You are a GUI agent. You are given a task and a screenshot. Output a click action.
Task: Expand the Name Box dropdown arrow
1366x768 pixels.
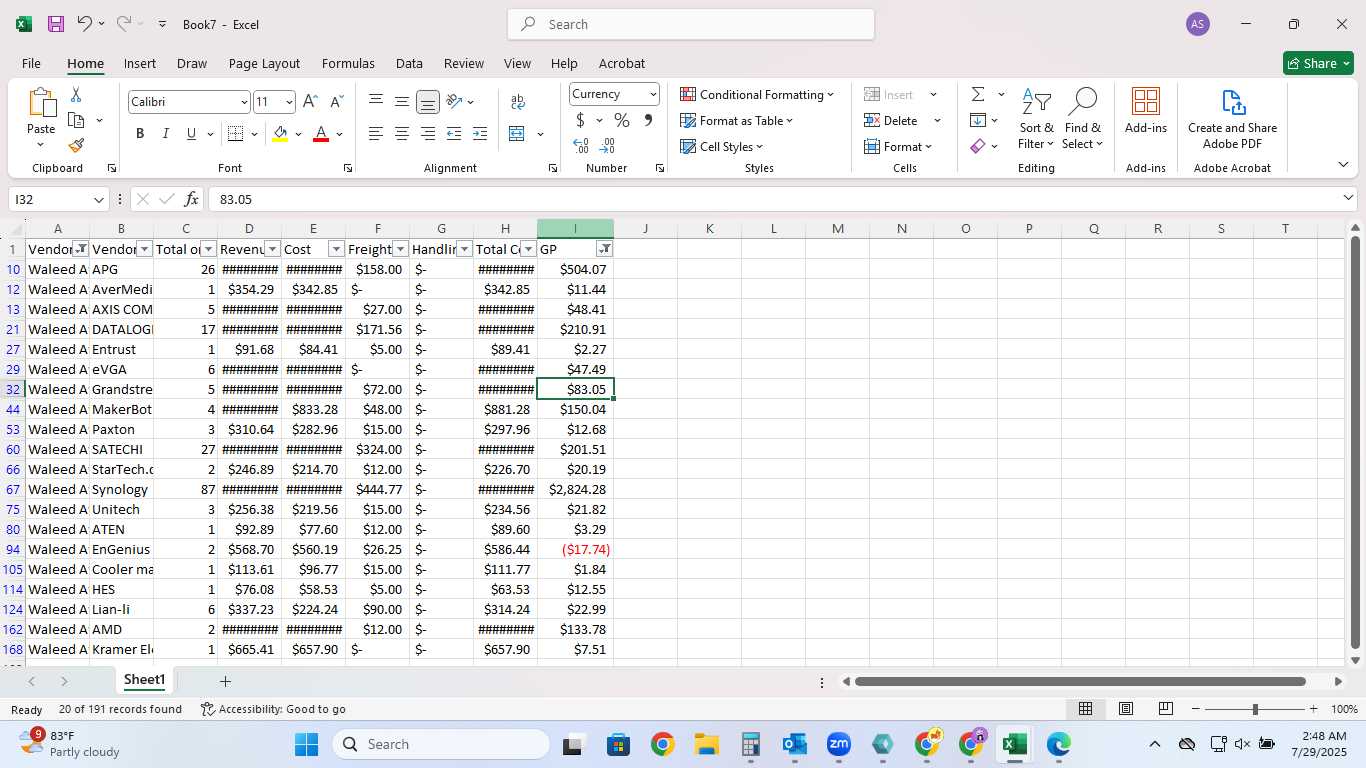click(x=97, y=200)
